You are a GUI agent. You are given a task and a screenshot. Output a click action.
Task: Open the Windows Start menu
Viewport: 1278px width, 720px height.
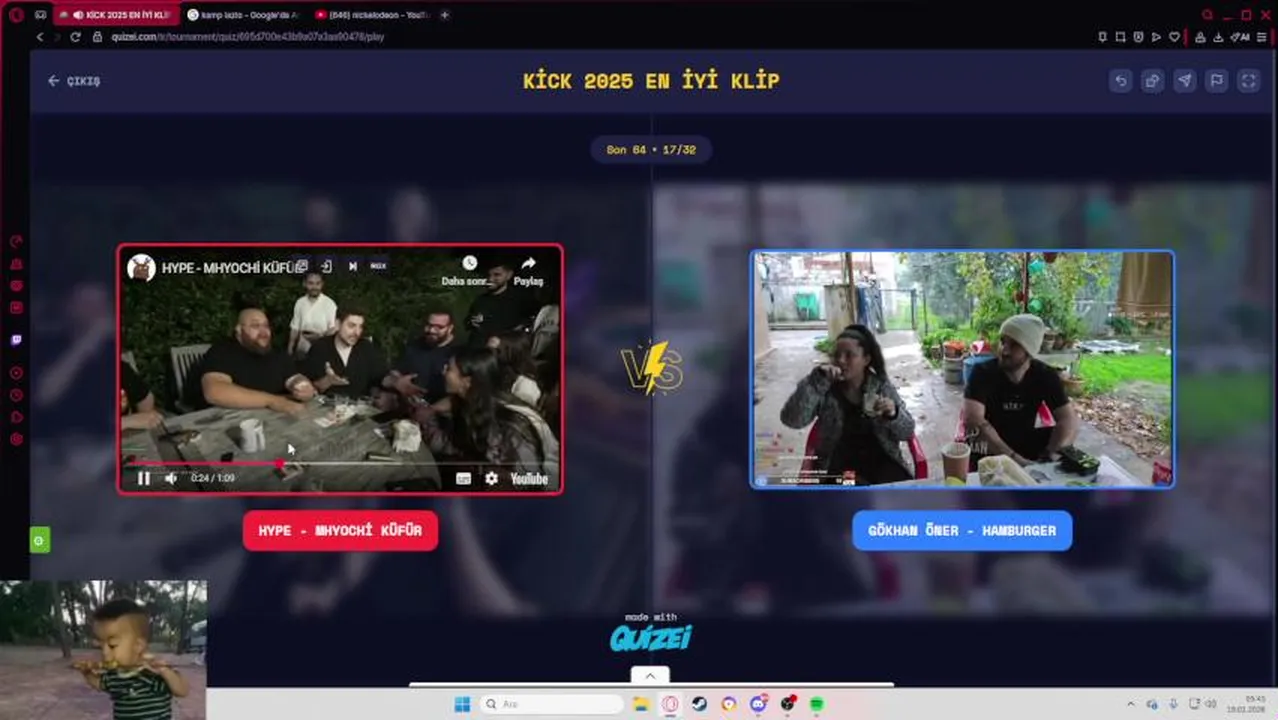click(462, 704)
